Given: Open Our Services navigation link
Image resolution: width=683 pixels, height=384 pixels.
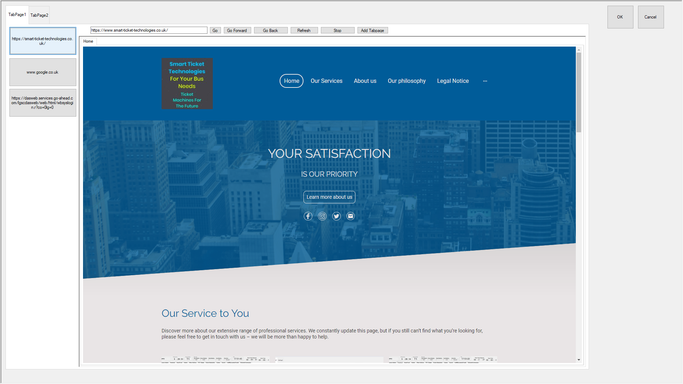Looking at the screenshot, I should click(326, 81).
